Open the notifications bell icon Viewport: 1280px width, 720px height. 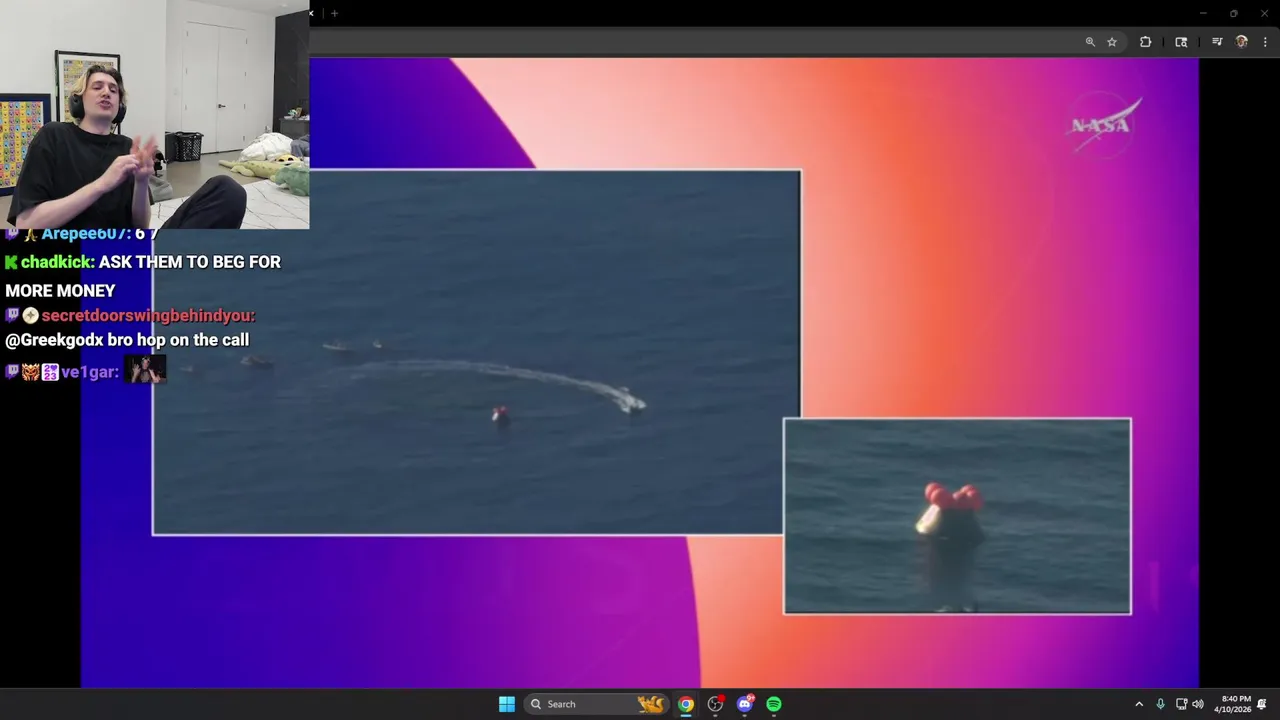click(x=1262, y=704)
